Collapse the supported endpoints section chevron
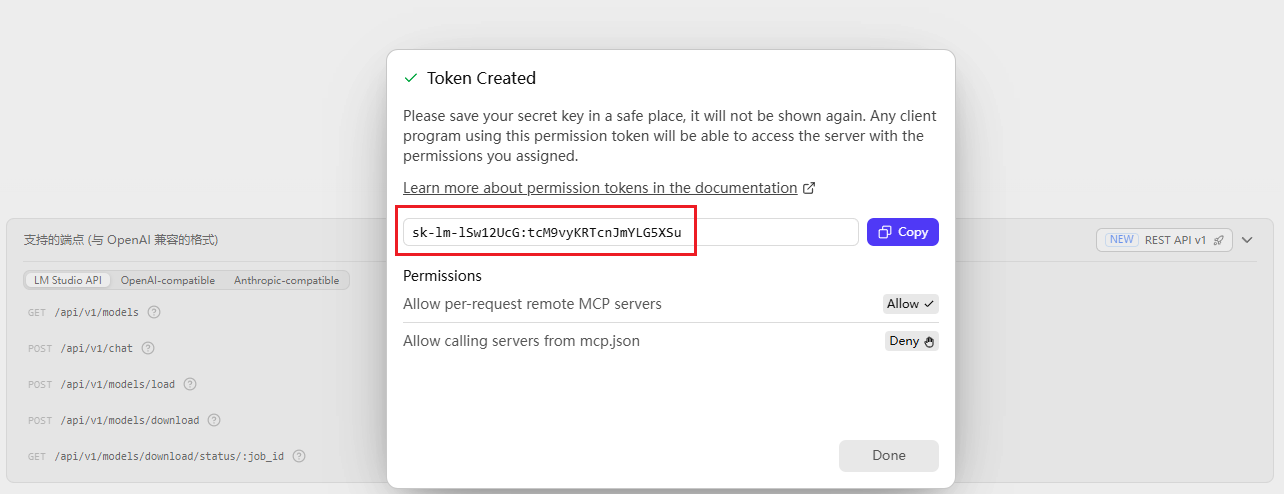The height and width of the screenshot is (494, 1284). [x=1247, y=240]
